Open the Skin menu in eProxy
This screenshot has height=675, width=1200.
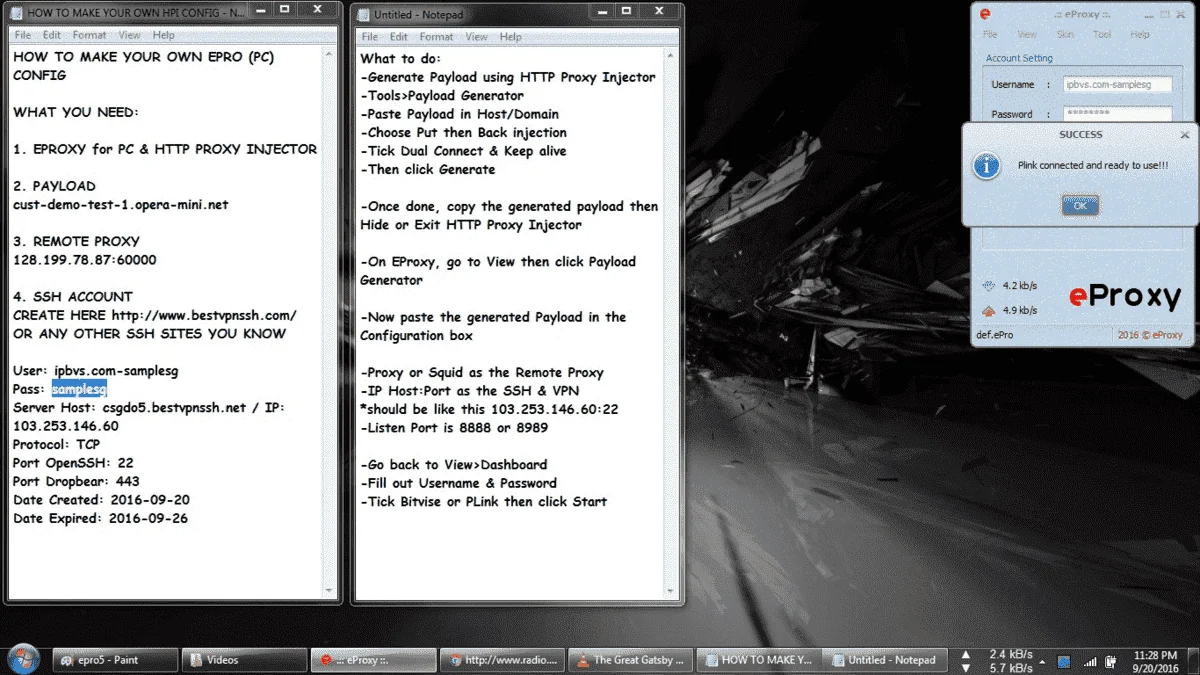click(1065, 34)
